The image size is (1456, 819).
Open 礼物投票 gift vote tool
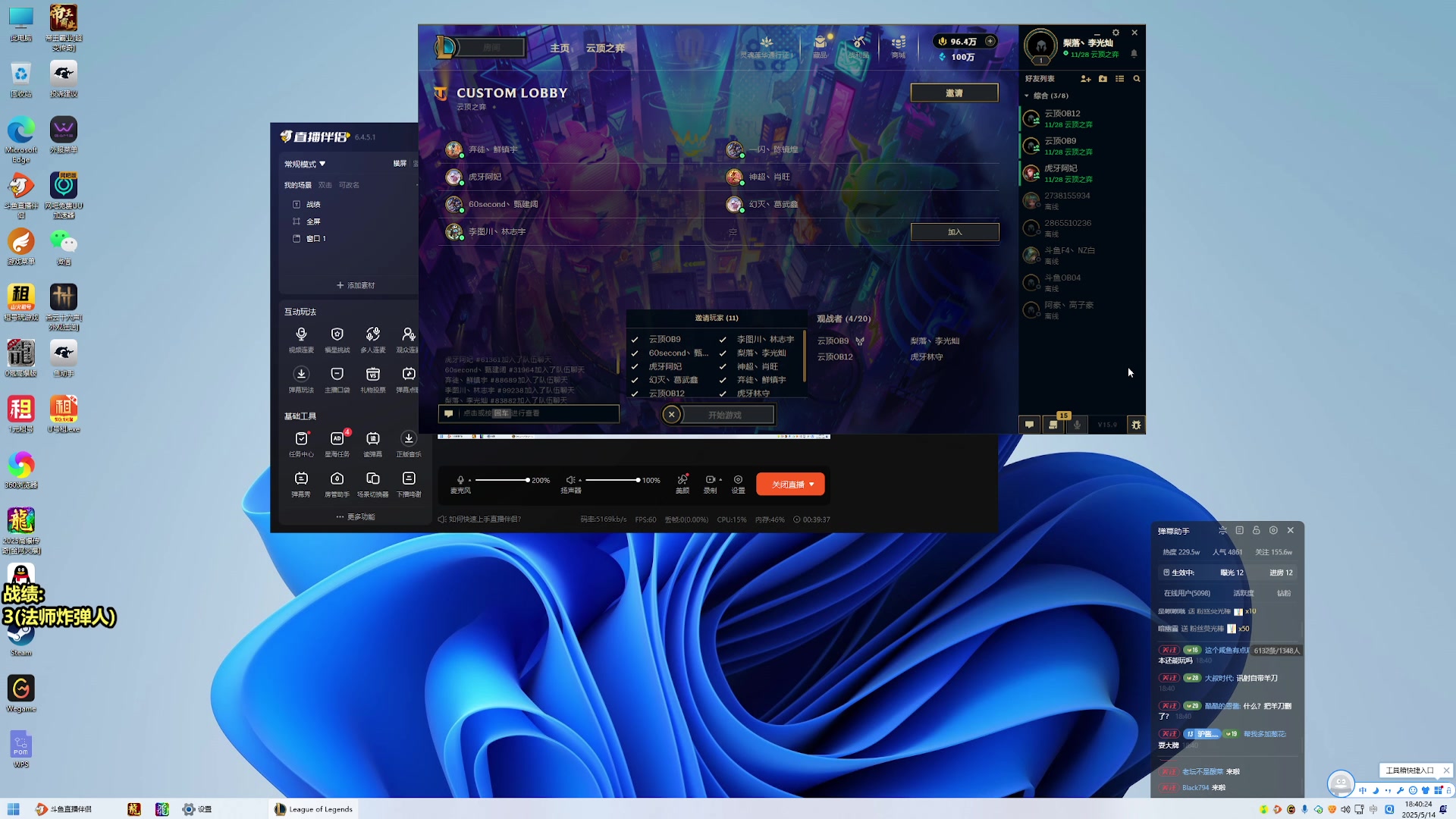372,380
